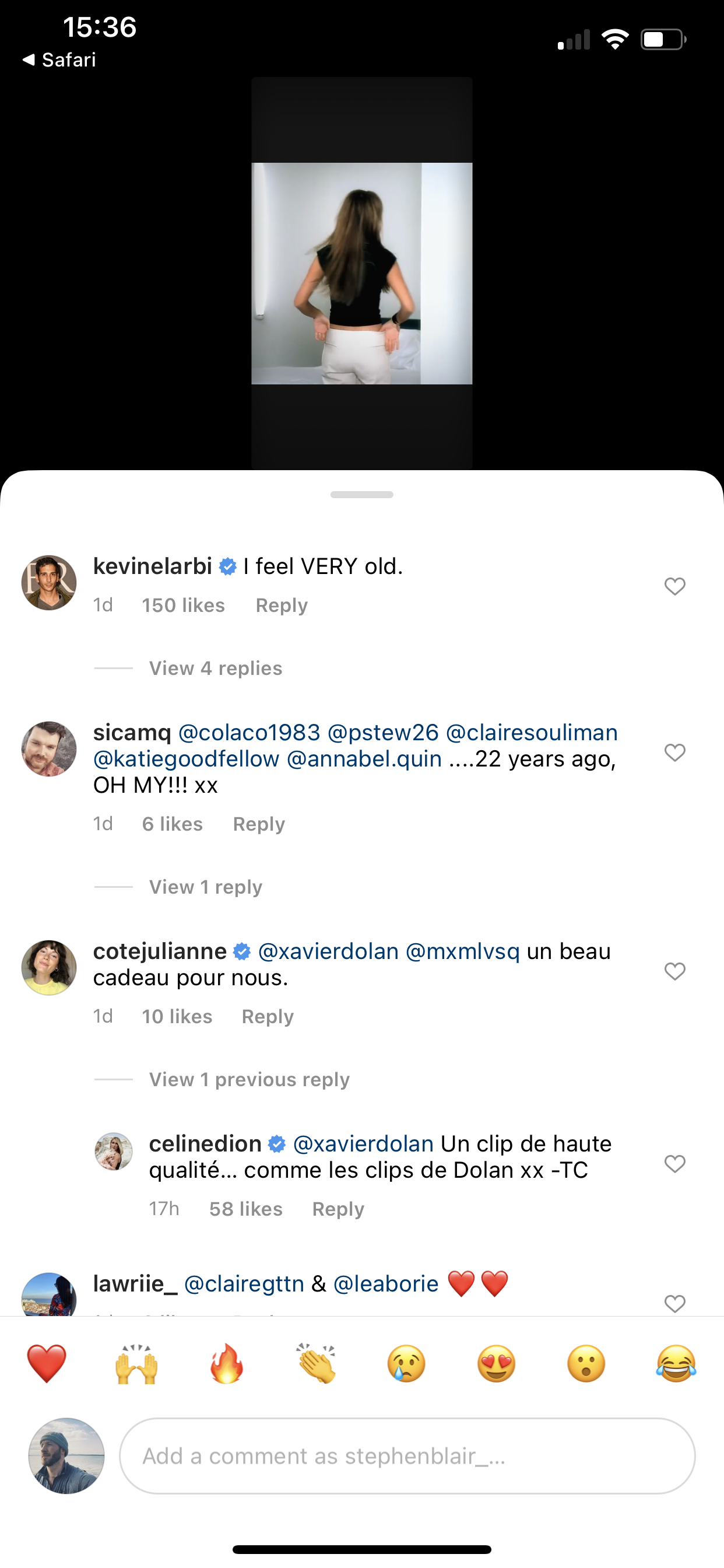Tap the raised hands emoji reaction
Image resolution: width=724 pixels, height=1568 pixels.
click(x=137, y=1363)
